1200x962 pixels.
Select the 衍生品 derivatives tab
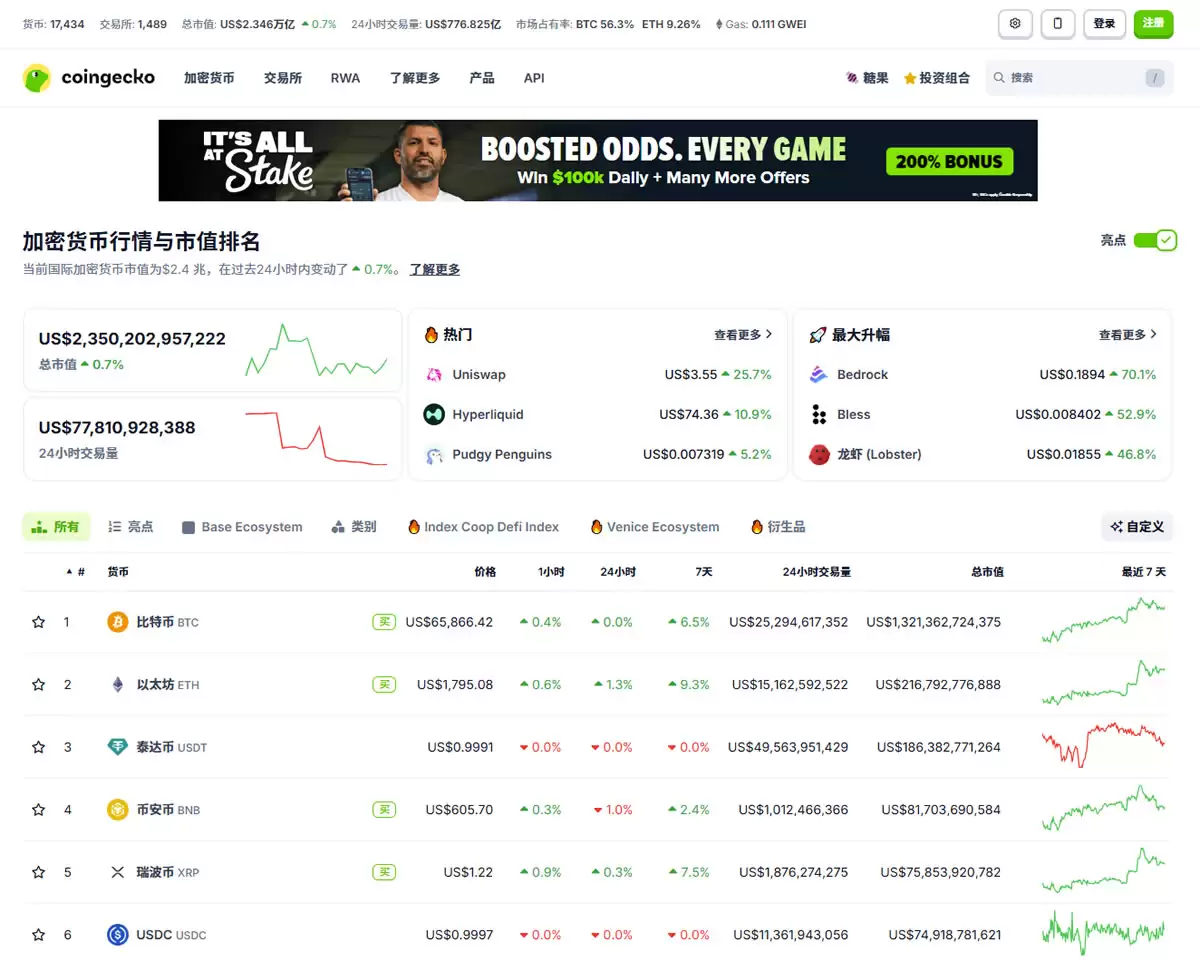(778, 527)
